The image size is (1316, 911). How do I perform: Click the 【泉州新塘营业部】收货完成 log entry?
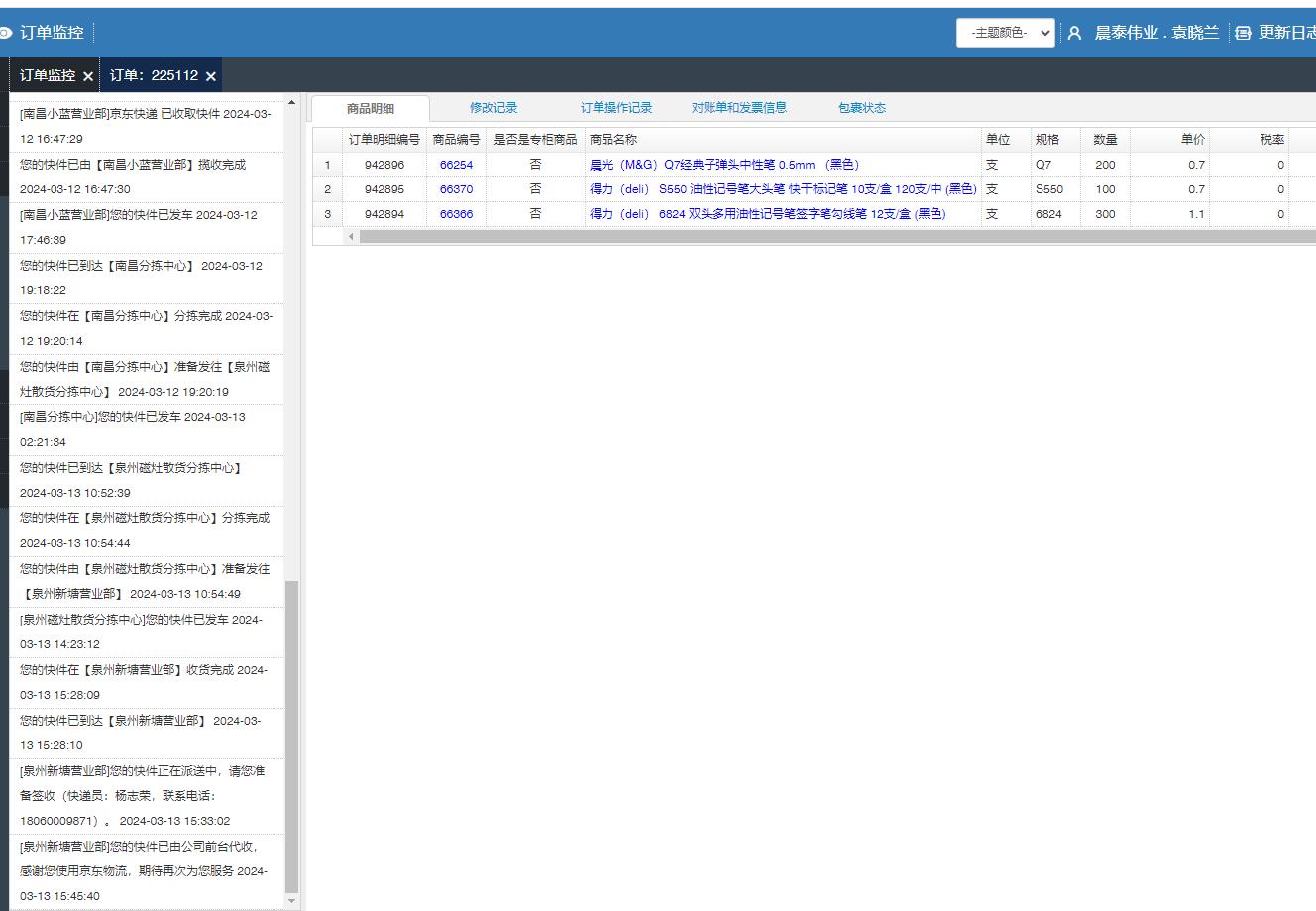click(x=147, y=682)
